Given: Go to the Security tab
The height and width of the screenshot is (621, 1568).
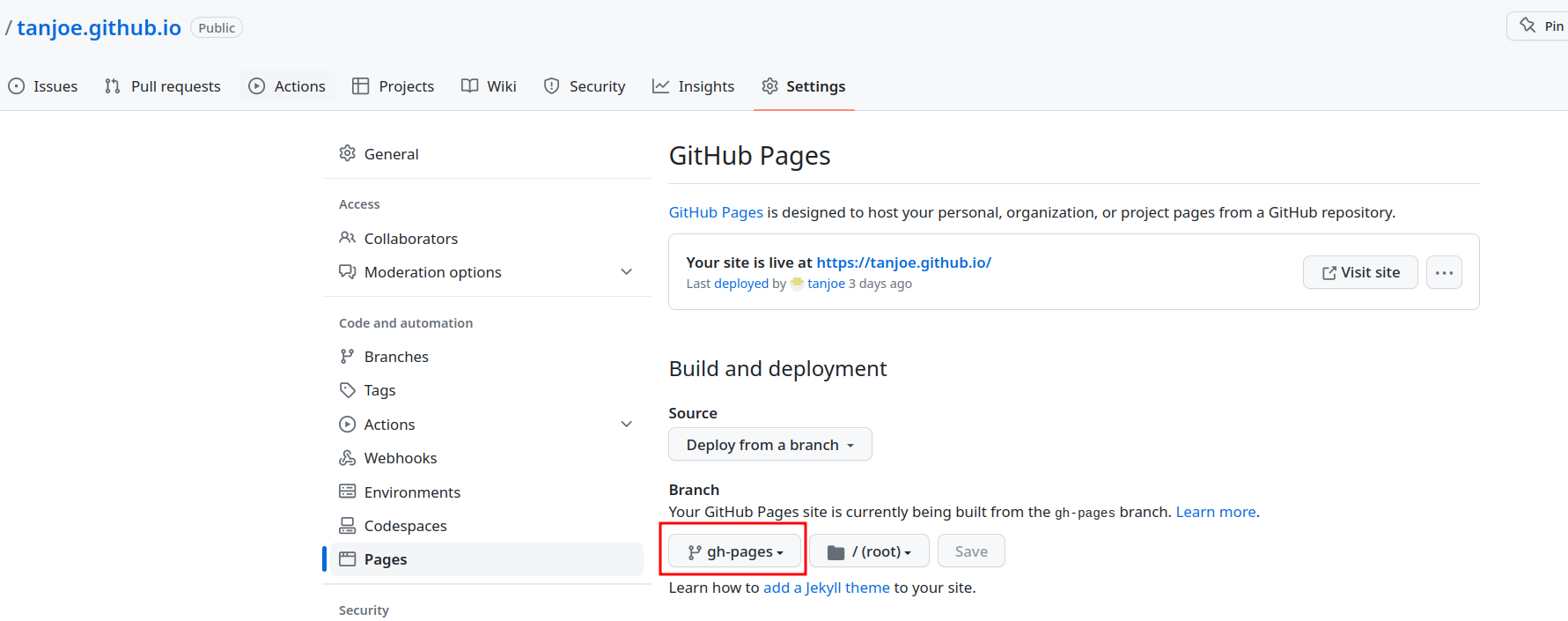Looking at the screenshot, I should (585, 86).
